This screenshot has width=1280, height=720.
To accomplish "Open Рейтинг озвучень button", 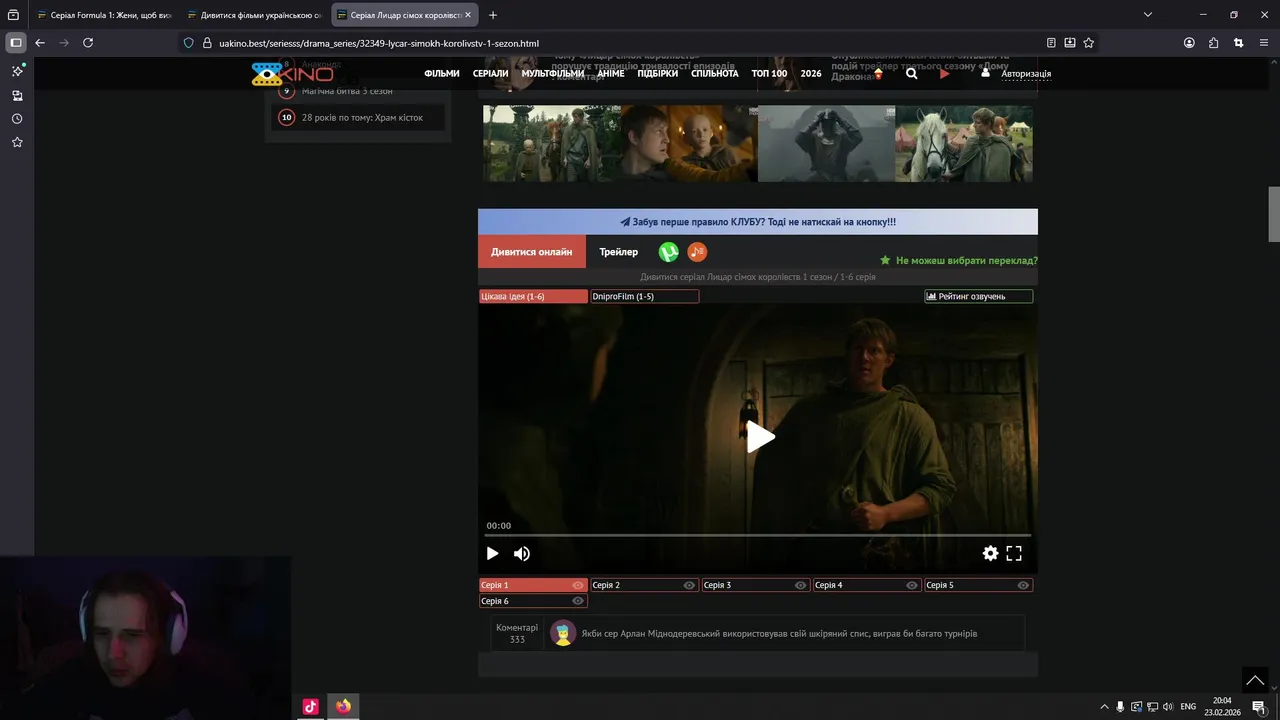I will pos(978,296).
